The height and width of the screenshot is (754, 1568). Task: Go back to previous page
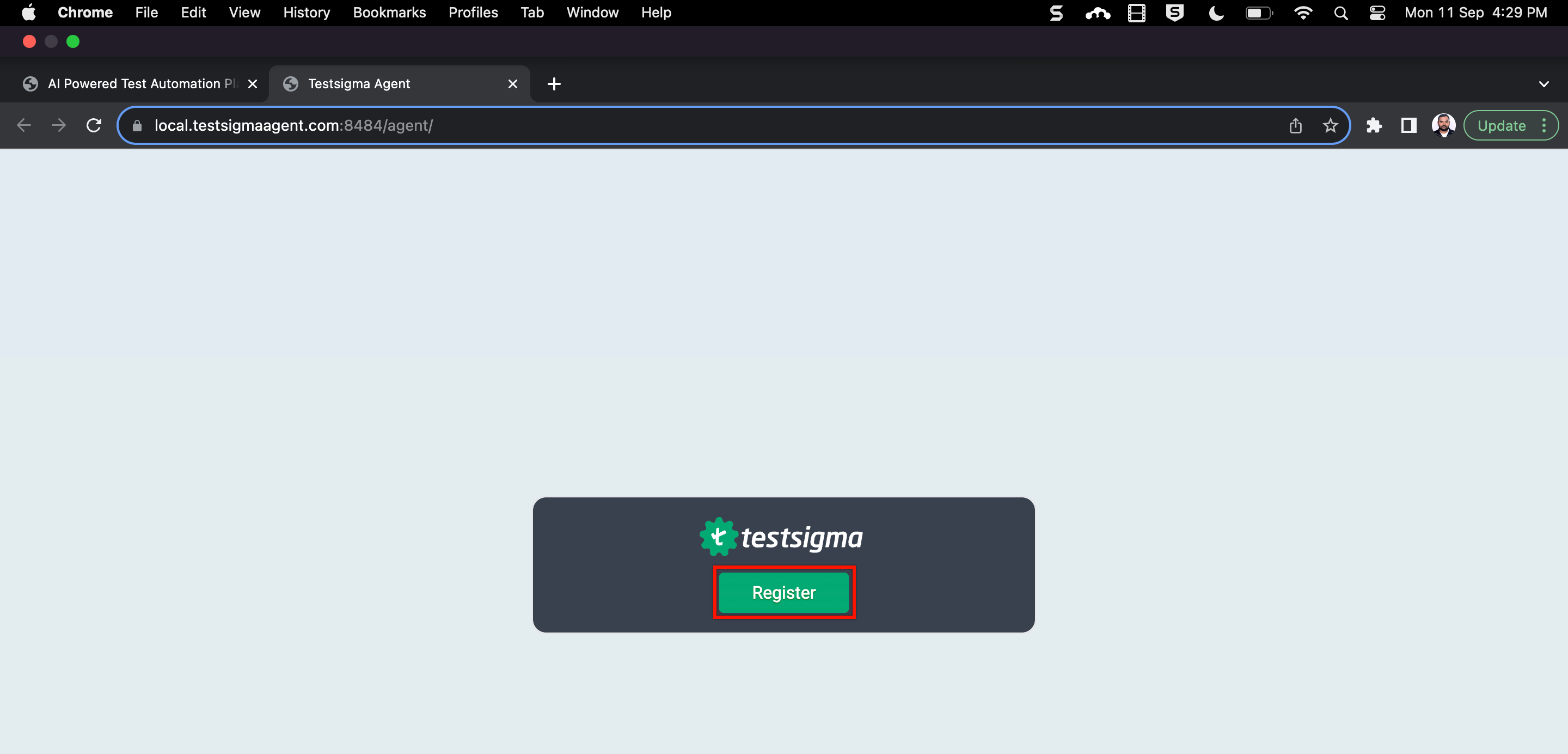tap(24, 125)
